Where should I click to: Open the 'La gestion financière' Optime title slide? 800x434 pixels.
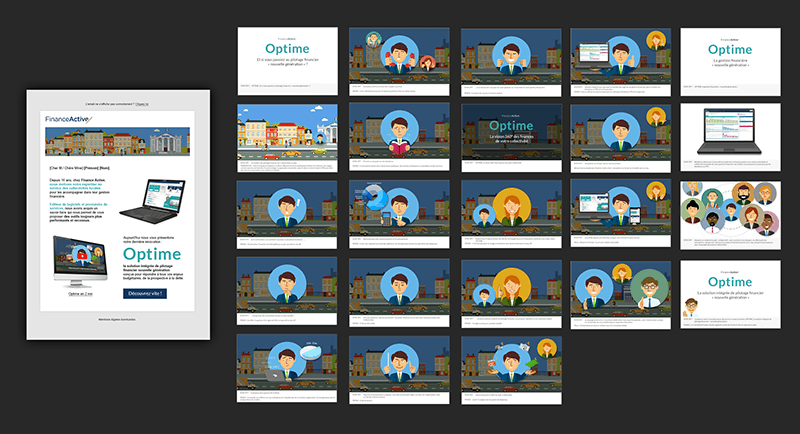coord(731,62)
